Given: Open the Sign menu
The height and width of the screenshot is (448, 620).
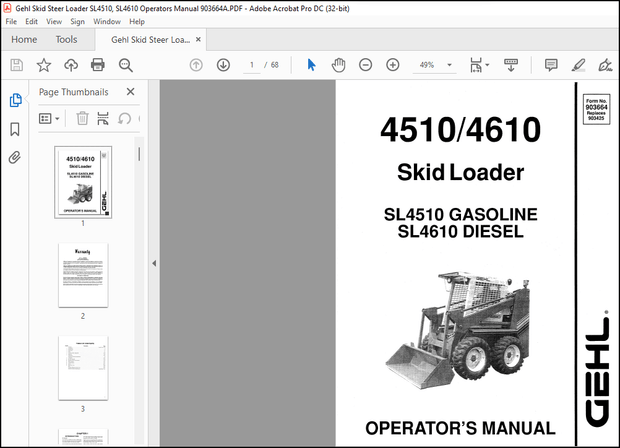Looking at the screenshot, I should click(78, 22).
